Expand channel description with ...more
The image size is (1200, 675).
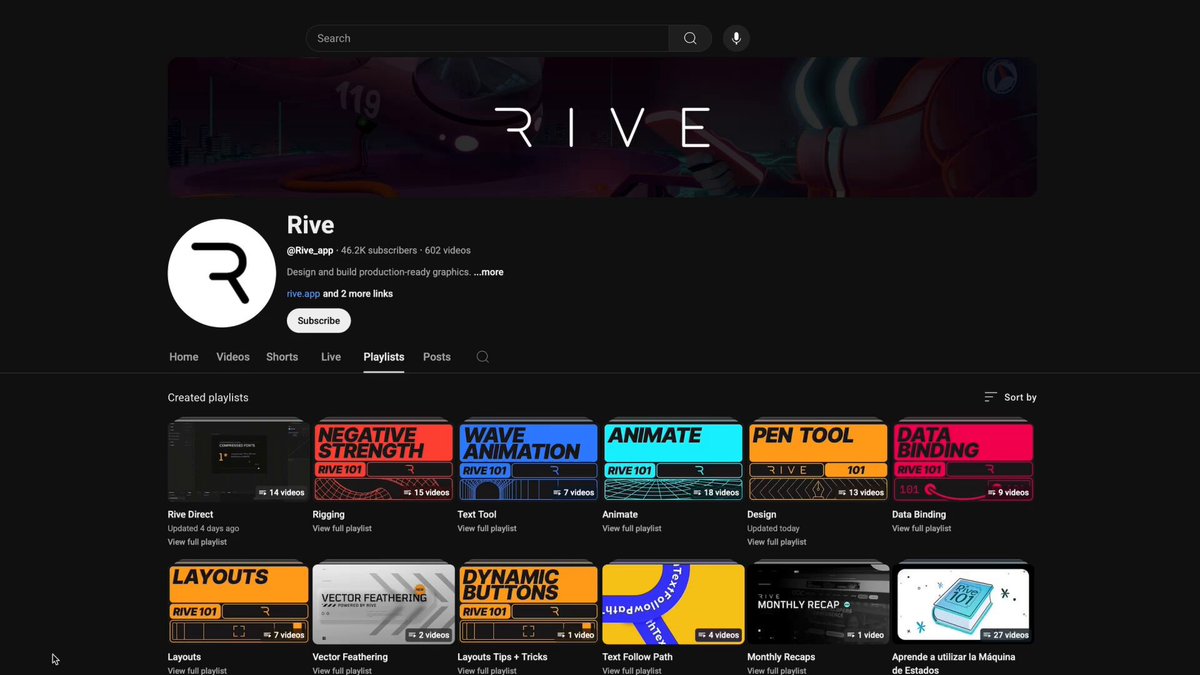coord(489,272)
